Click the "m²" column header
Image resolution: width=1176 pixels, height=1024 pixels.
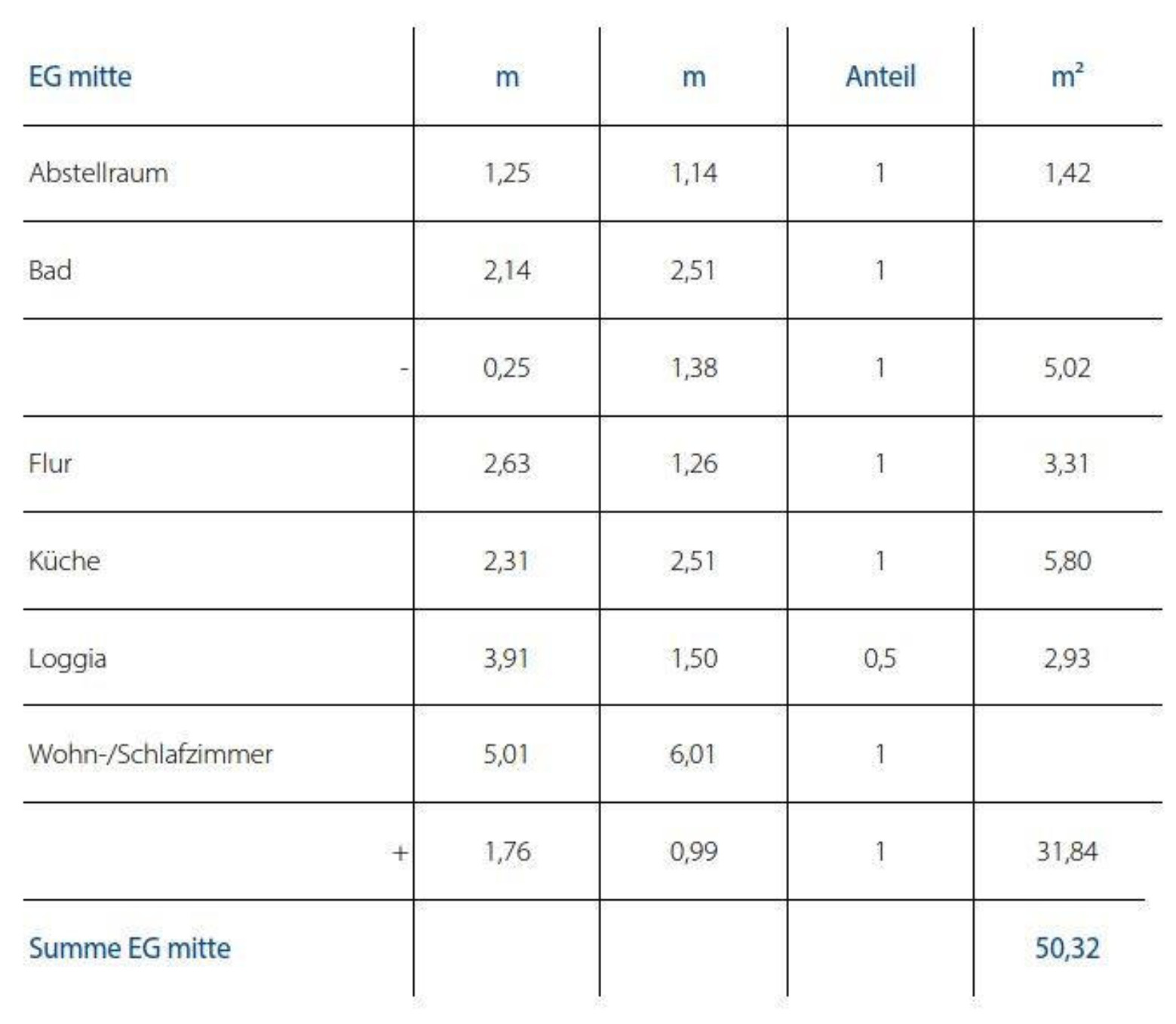(1067, 77)
